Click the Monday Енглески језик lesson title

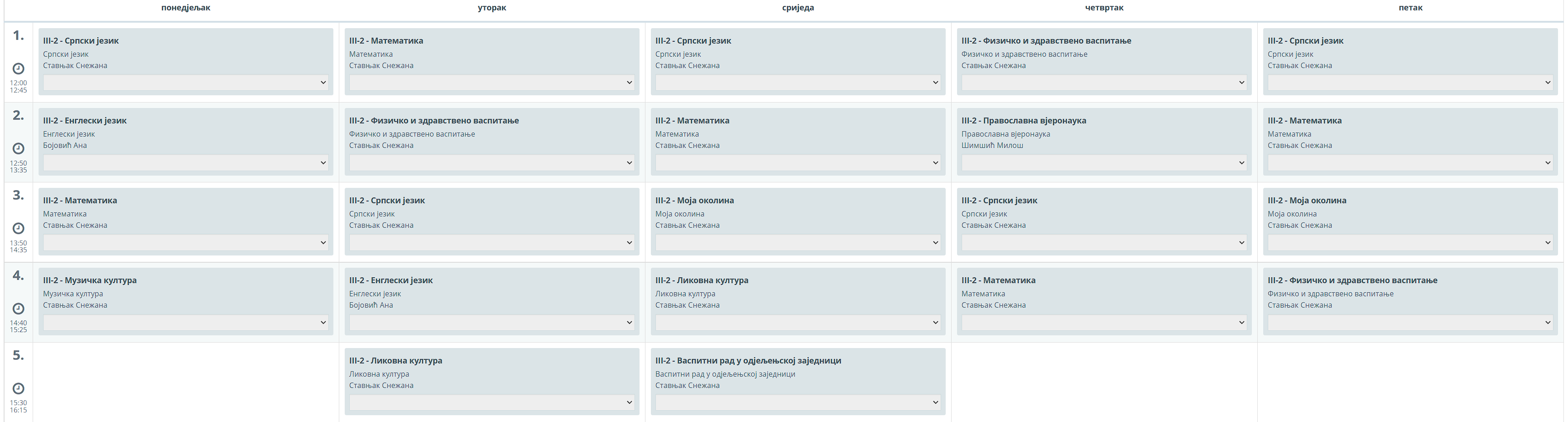pyautogui.click(x=85, y=121)
